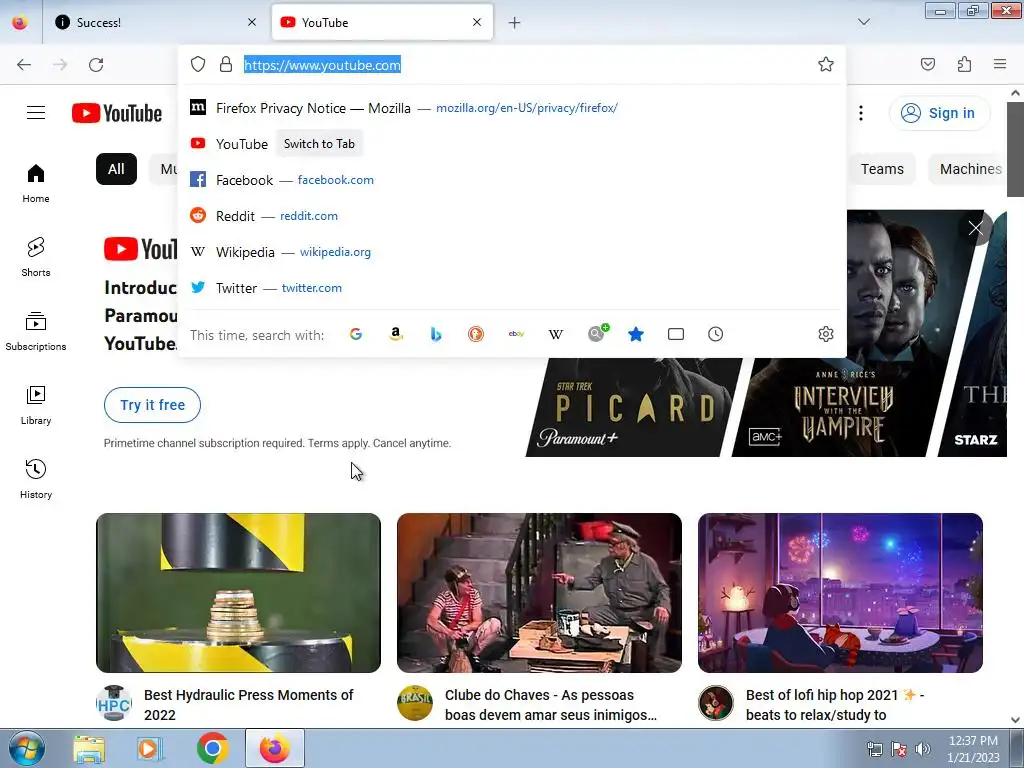Choose the Twitter suggestion

point(512,287)
